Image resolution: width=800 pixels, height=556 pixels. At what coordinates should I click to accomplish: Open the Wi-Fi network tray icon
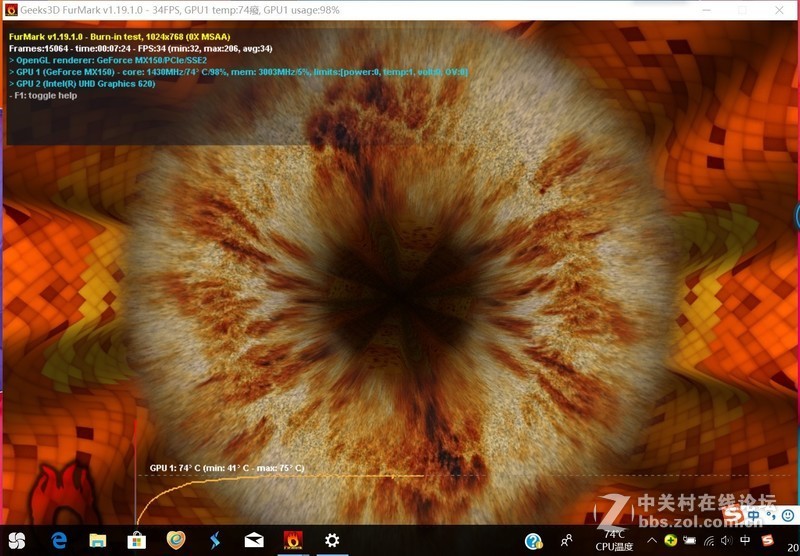tap(709, 541)
